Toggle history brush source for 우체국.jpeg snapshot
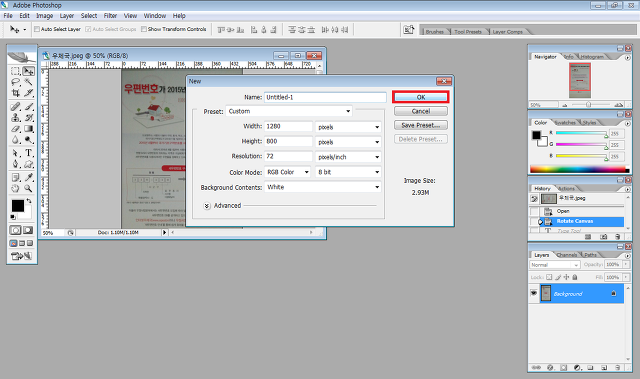The image size is (640, 379). click(534, 199)
